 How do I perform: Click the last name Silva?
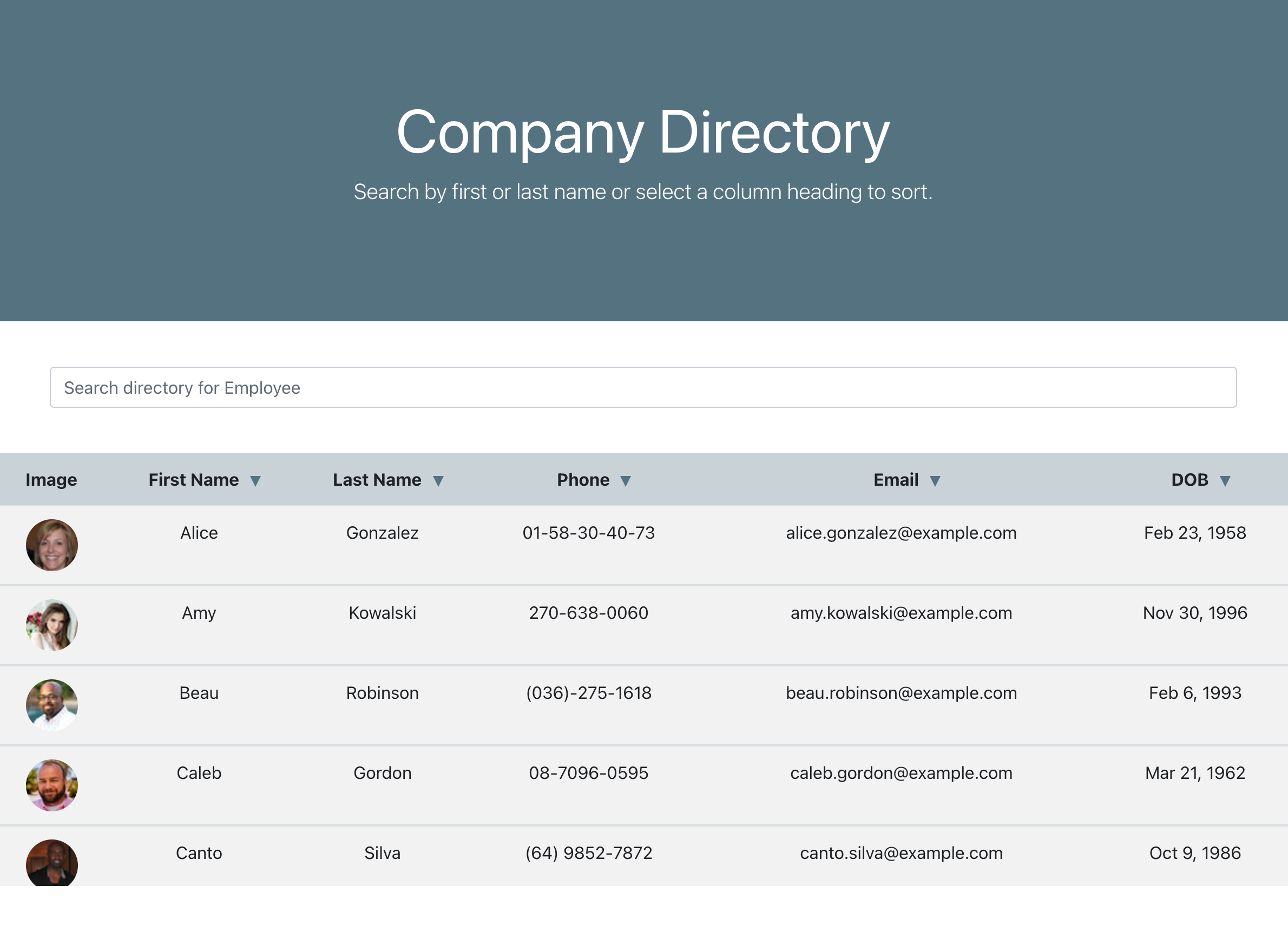pyautogui.click(x=382, y=853)
